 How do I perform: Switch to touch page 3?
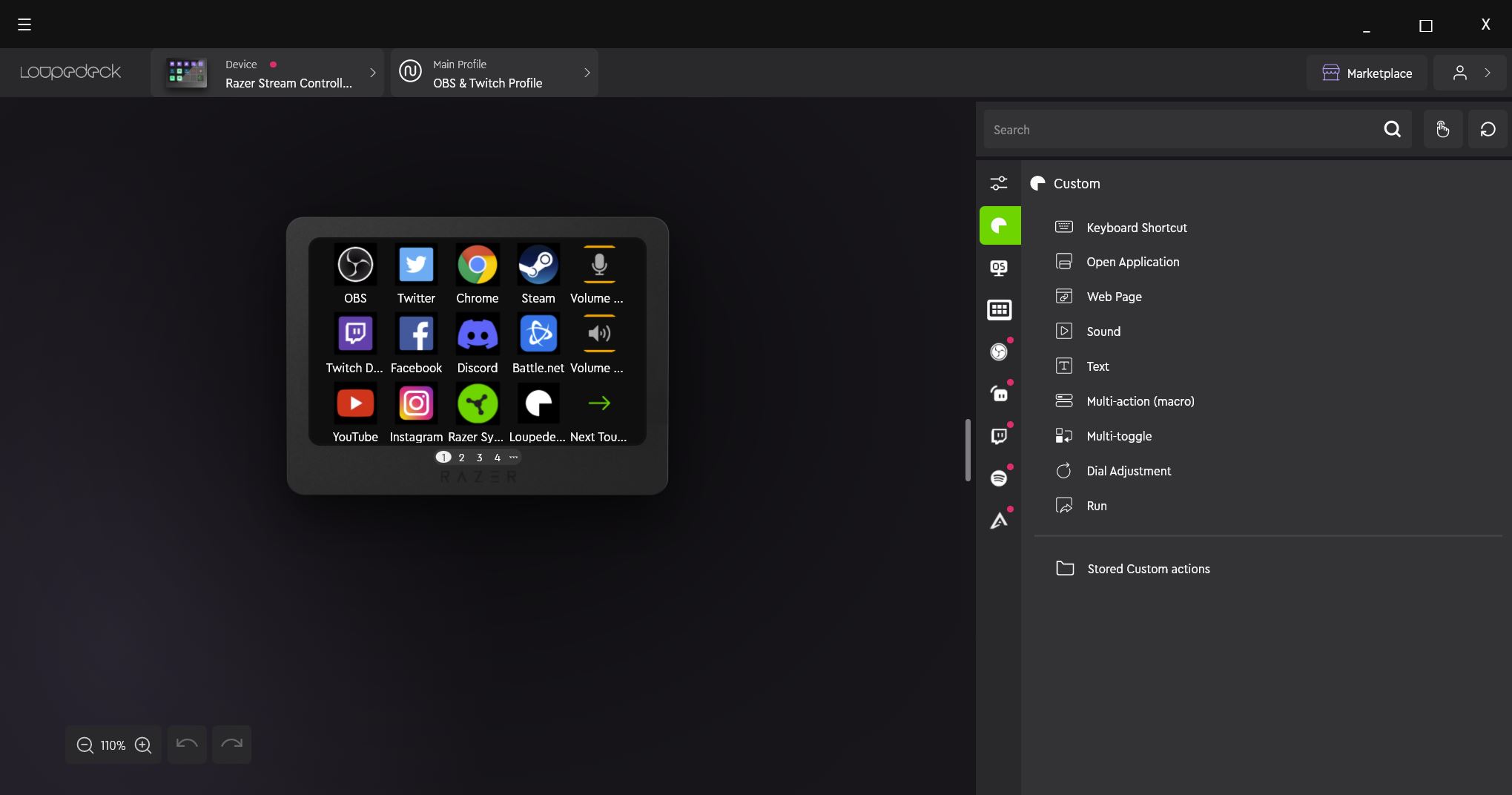point(480,458)
